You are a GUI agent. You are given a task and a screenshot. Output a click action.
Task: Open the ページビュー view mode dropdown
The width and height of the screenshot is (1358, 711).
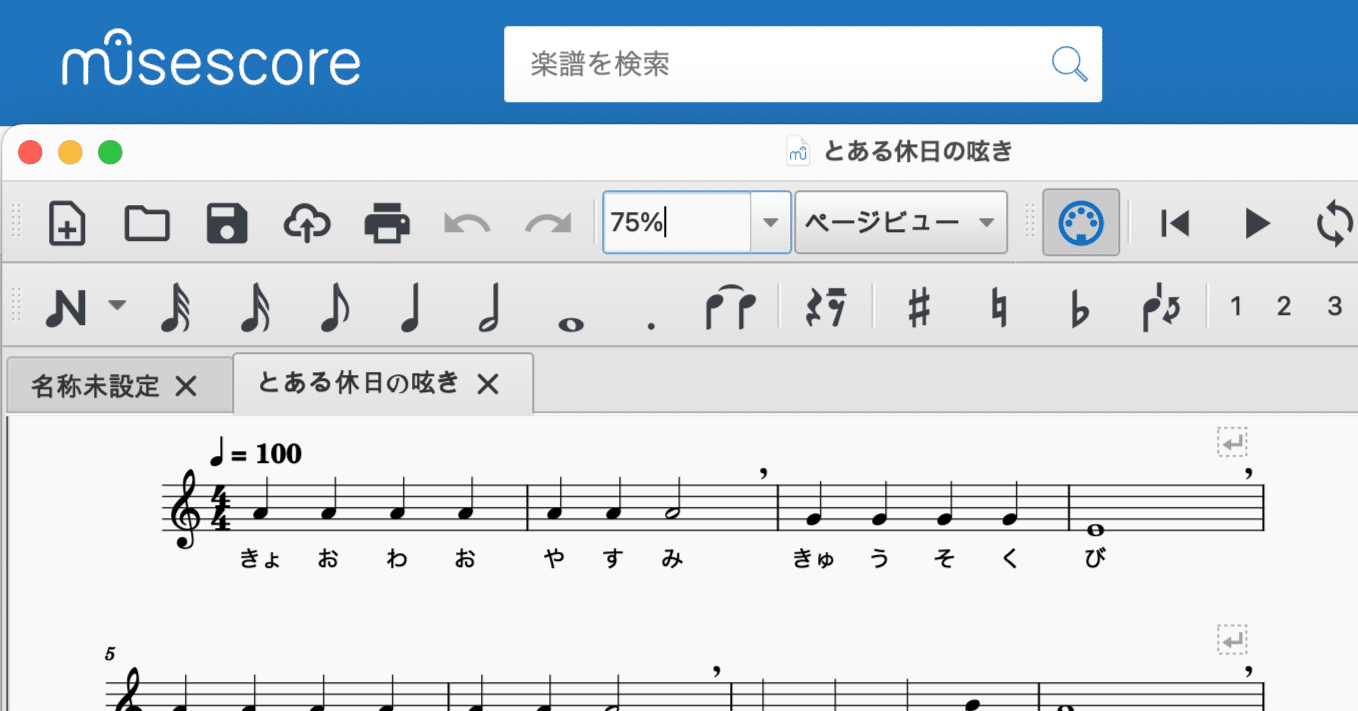coord(901,222)
